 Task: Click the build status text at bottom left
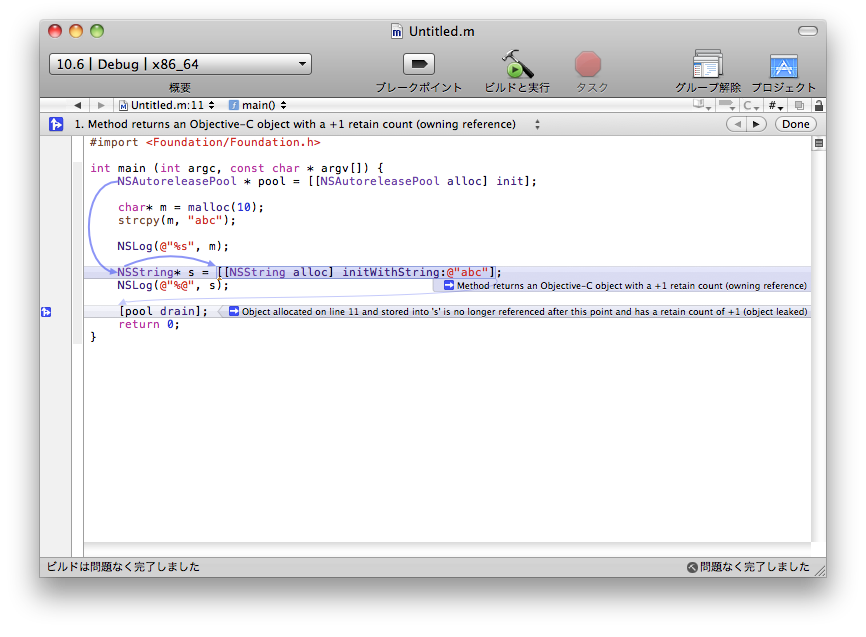tap(123, 567)
